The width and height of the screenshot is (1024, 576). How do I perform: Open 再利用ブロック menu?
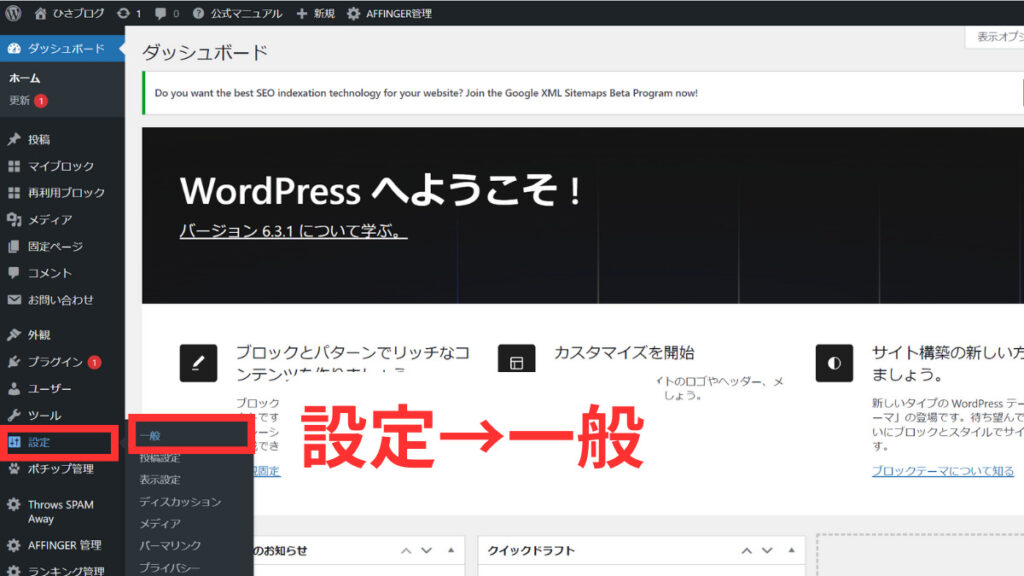click(x=62, y=193)
